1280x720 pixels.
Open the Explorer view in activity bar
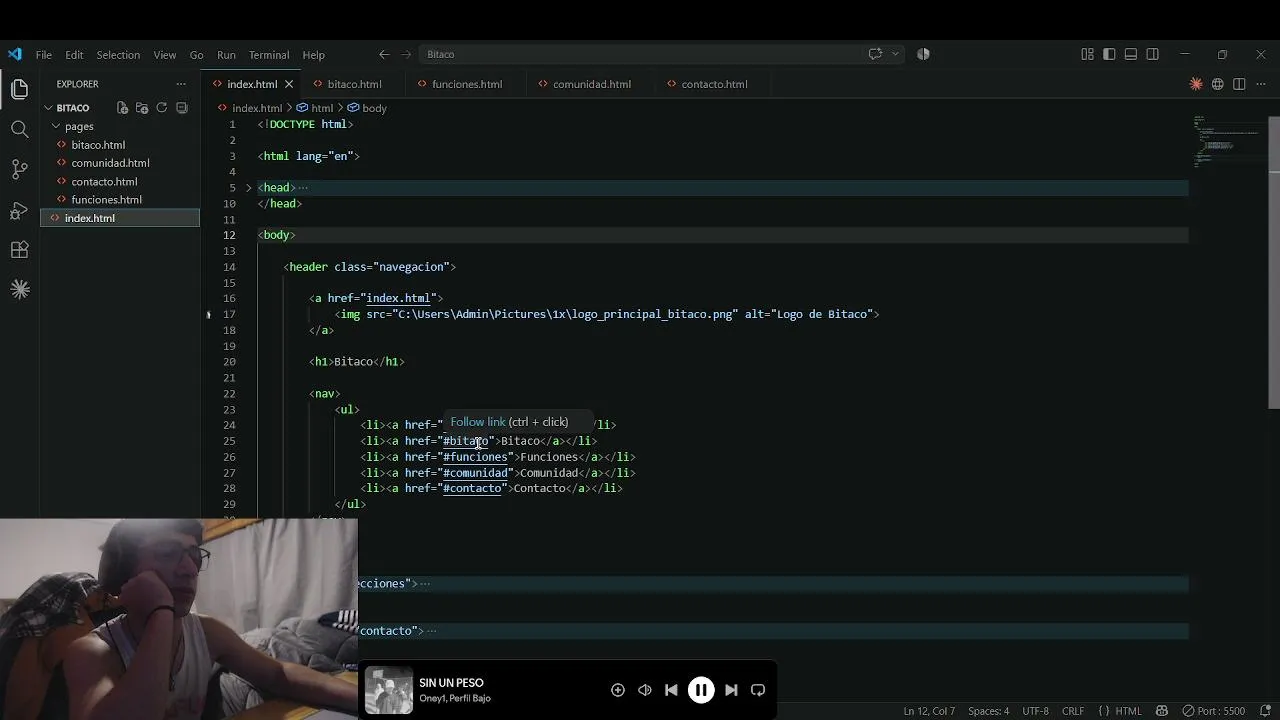pos(19,90)
